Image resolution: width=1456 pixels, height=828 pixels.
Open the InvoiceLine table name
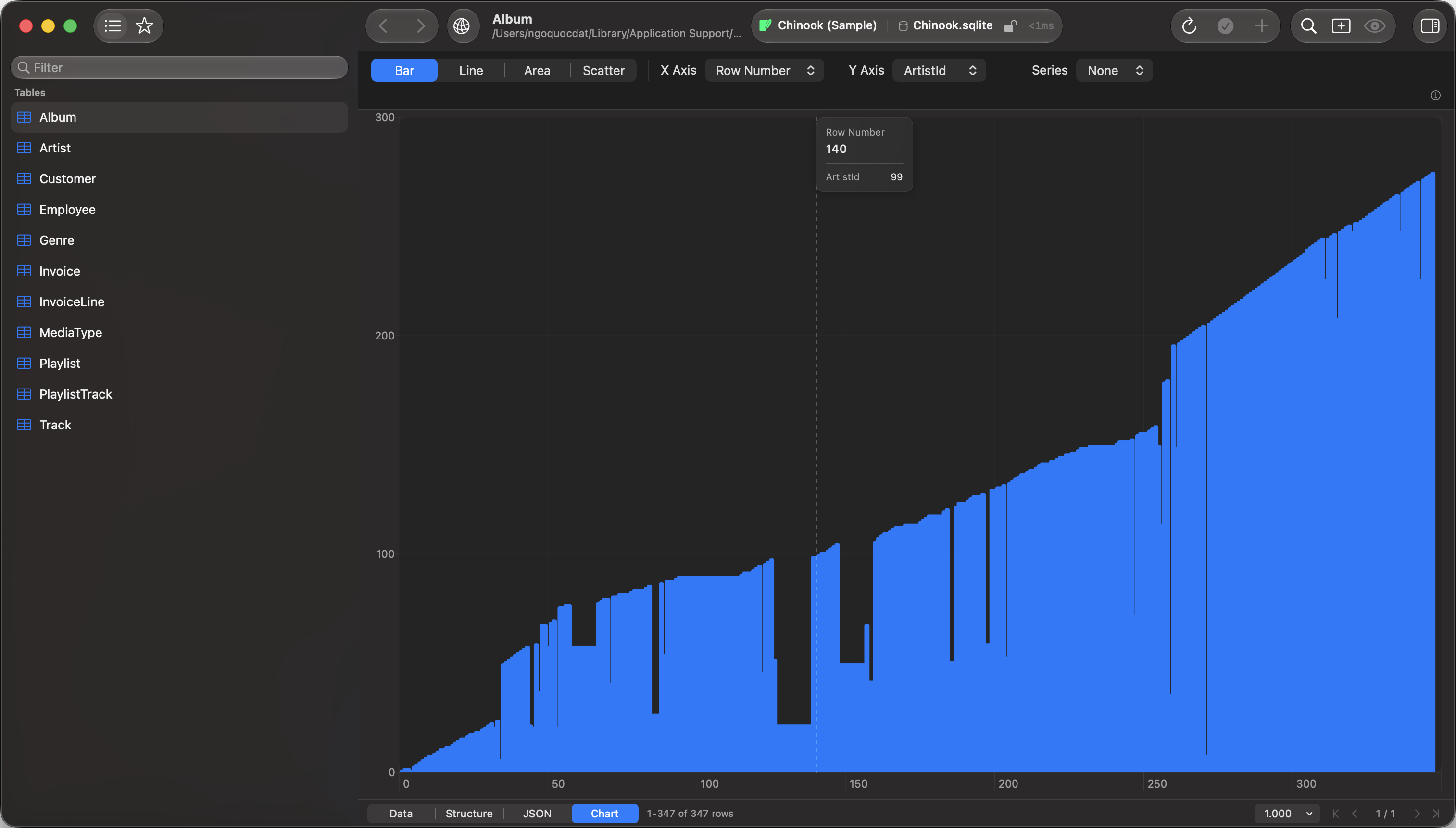(x=72, y=301)
